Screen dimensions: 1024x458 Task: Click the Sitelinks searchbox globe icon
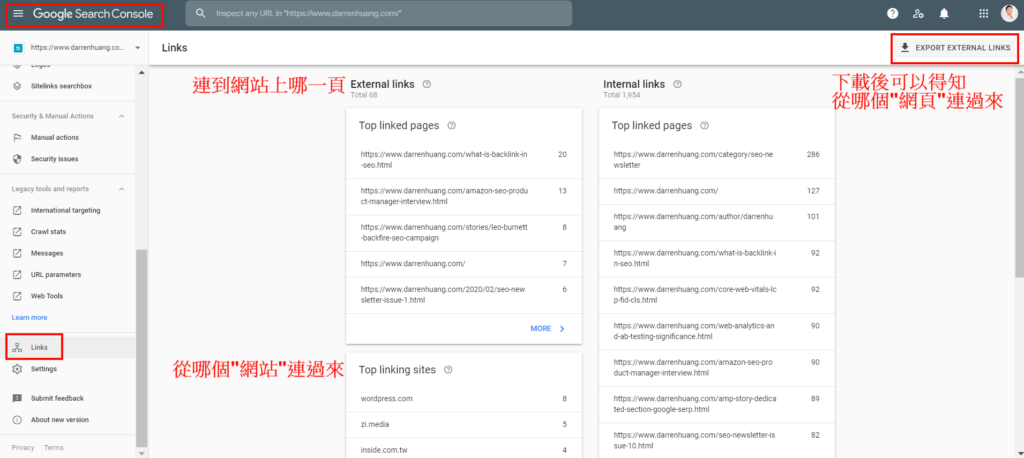click(18, 86)
